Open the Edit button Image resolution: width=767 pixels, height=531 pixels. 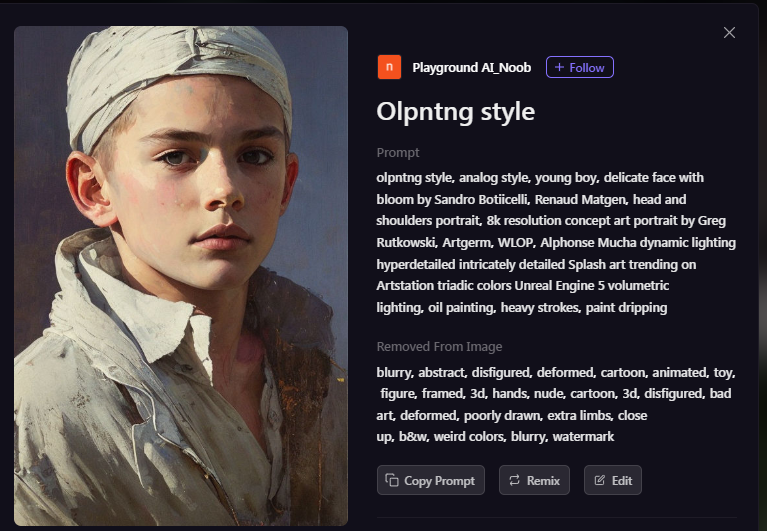[612, 480]
